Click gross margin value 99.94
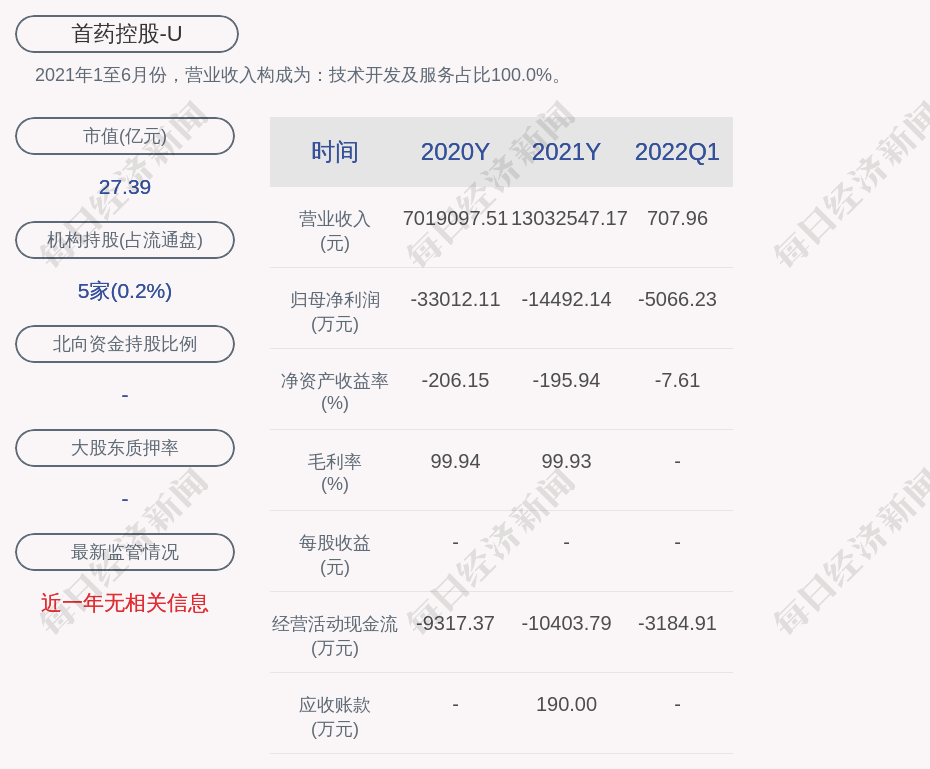Image resolution: width=930 pixels, height=769 pixels. coord(455,461)
